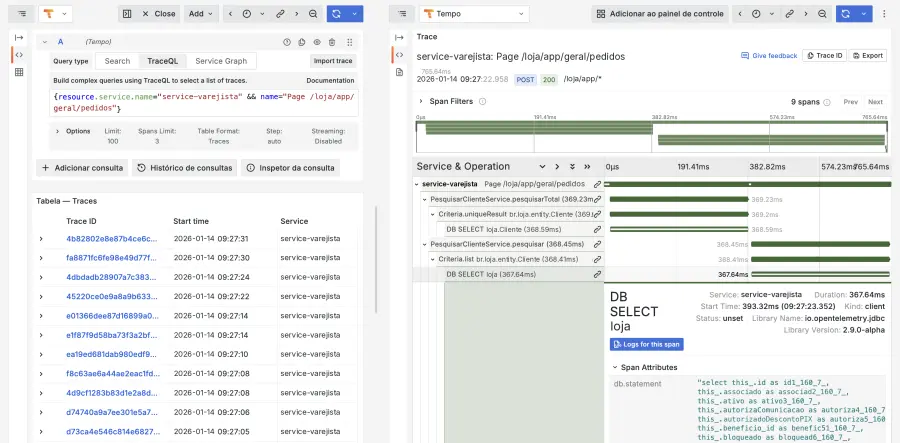
Task: Click Adicionar ao painel de controle
Action: (x=660, y=14)
